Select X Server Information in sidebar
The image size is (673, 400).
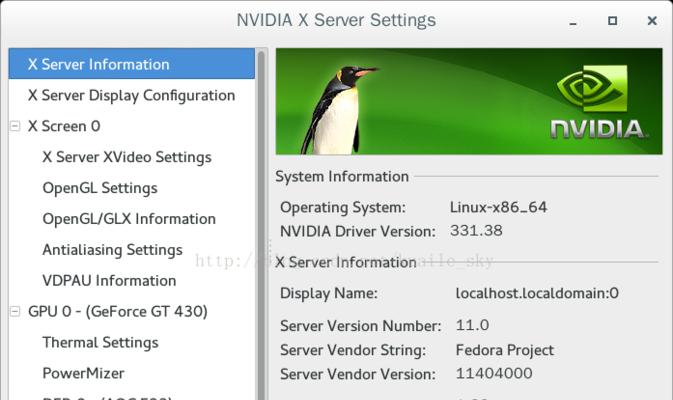tap(132, 64)
